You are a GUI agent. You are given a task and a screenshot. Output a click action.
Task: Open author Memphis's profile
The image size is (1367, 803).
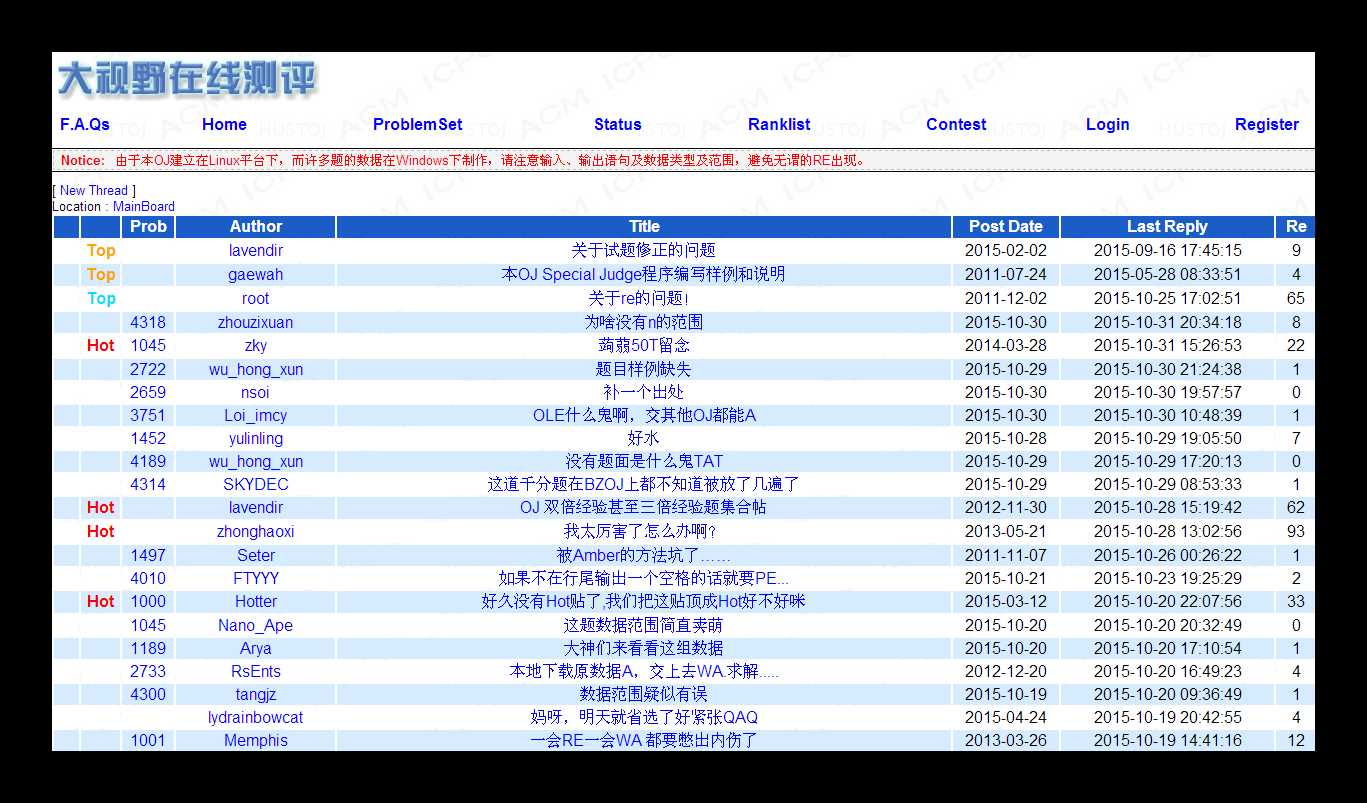pos(256,740)
